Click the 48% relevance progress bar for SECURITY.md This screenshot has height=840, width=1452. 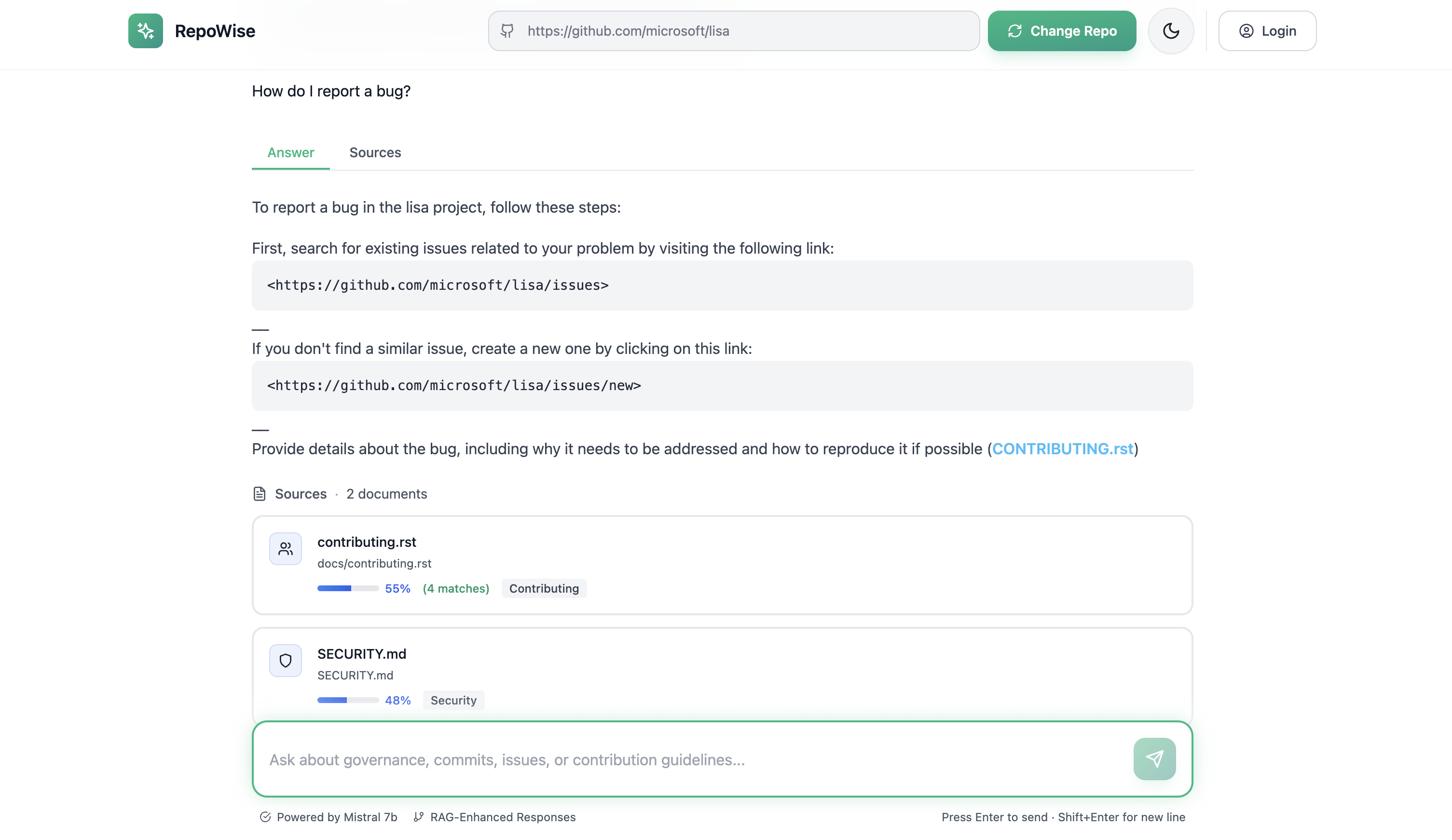347,700
